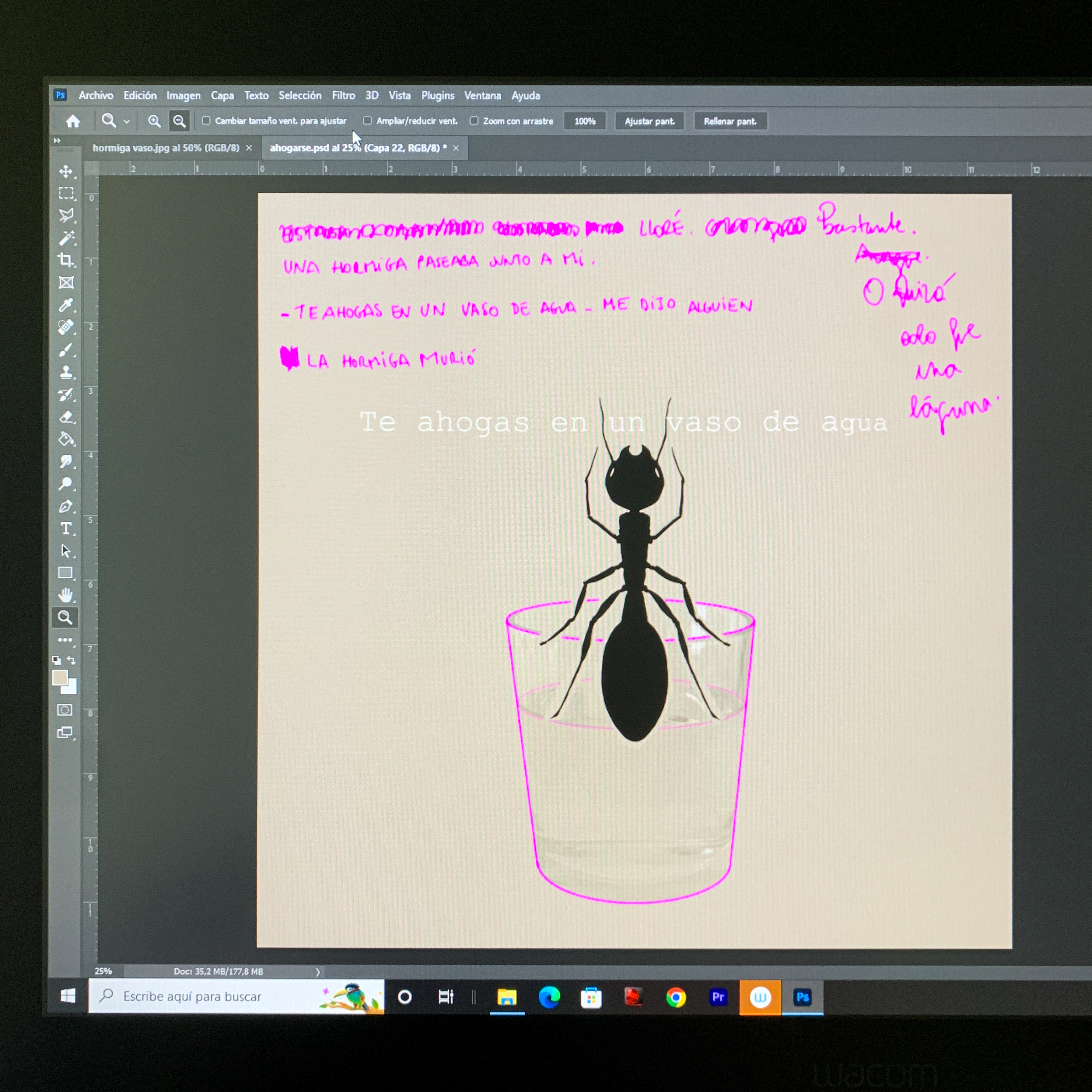Image resolution: width=1092 pixels, height=1092 pixels.
Task: Select the Horizontal Type tool
Action: pos(66,528)
